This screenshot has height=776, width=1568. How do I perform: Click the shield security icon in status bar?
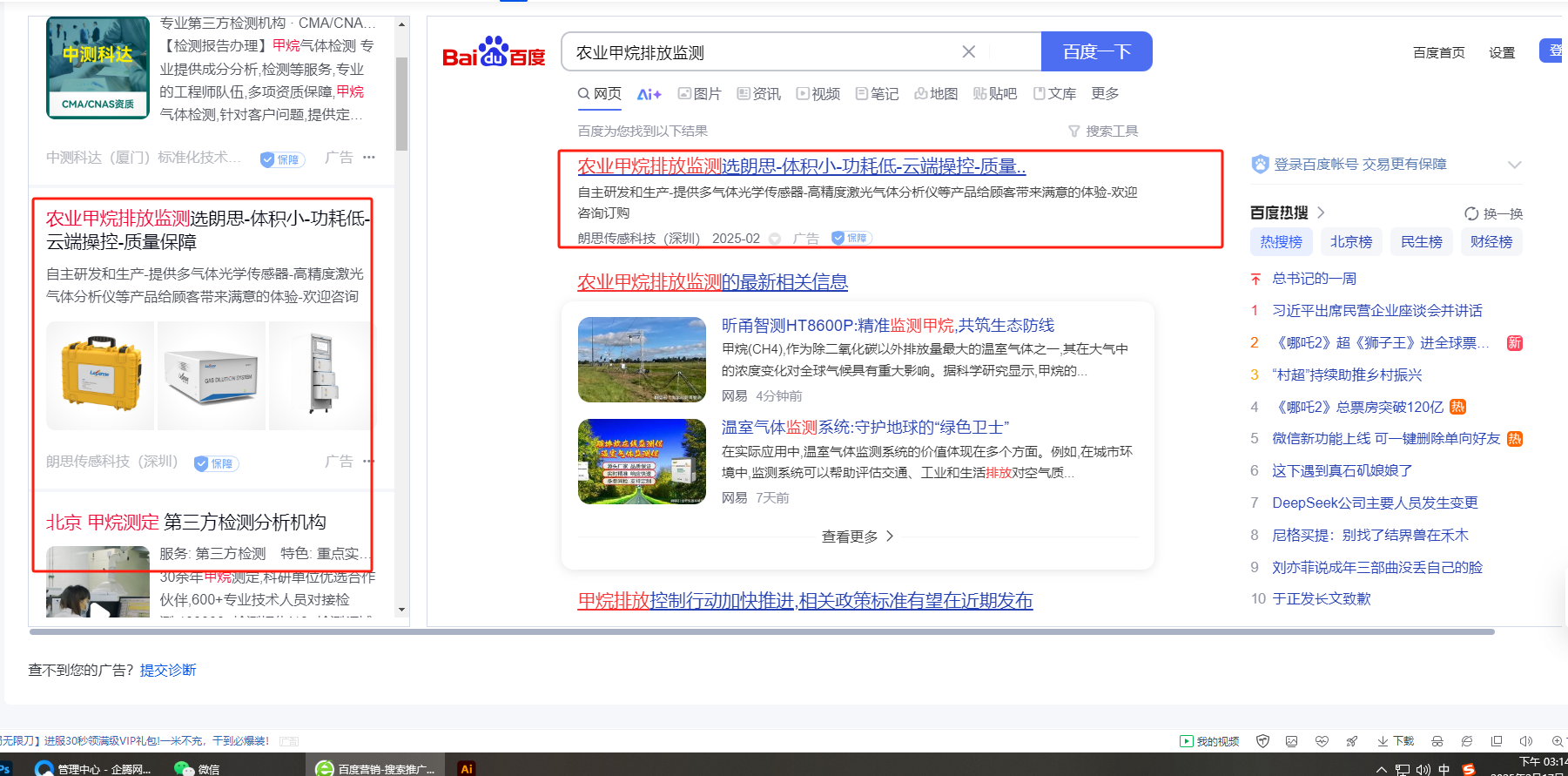1262,741
